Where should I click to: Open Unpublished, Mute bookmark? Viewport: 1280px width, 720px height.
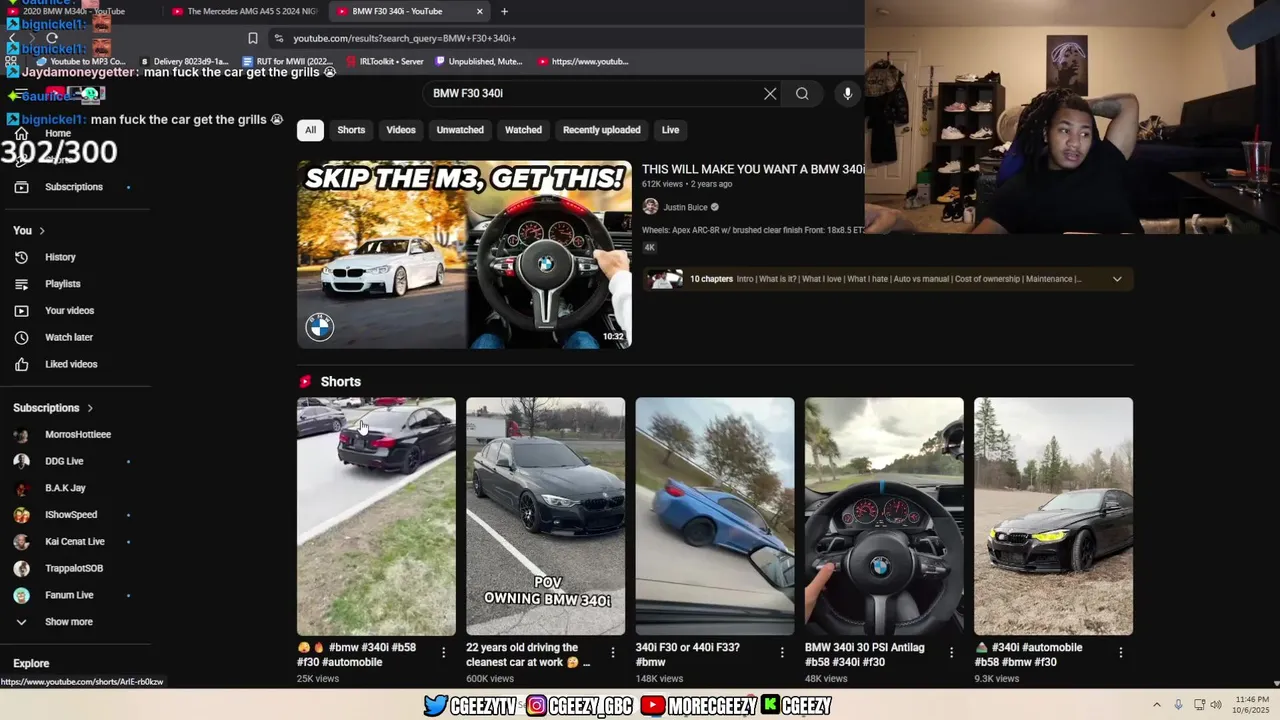click(478, 61)
